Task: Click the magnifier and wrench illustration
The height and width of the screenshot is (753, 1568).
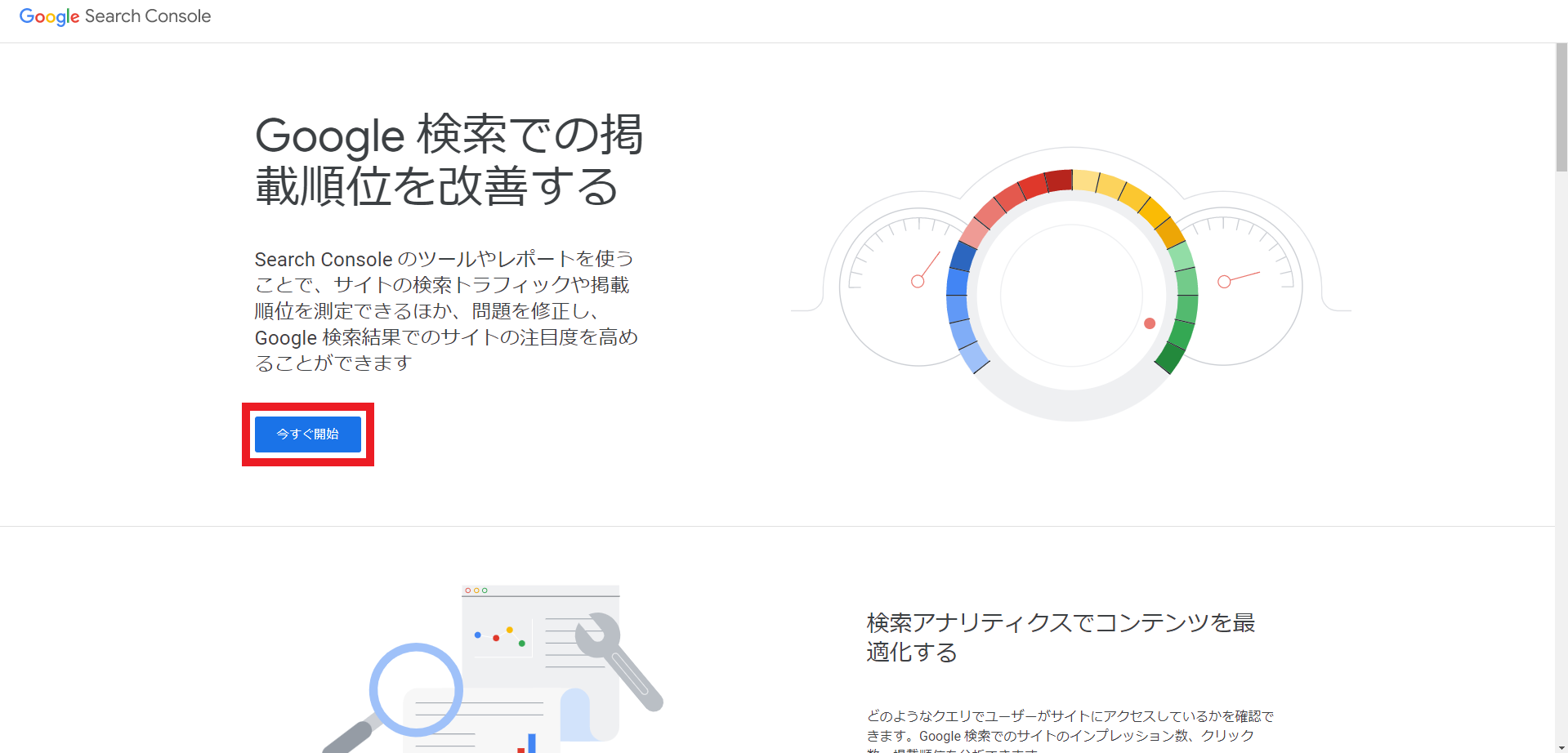Action: click(x=493, y=669)
